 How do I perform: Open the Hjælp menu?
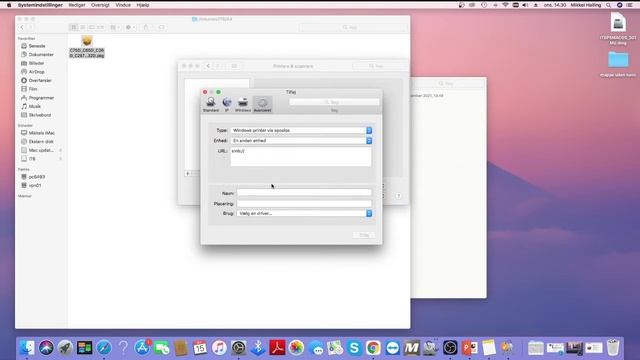coord(143,5)
